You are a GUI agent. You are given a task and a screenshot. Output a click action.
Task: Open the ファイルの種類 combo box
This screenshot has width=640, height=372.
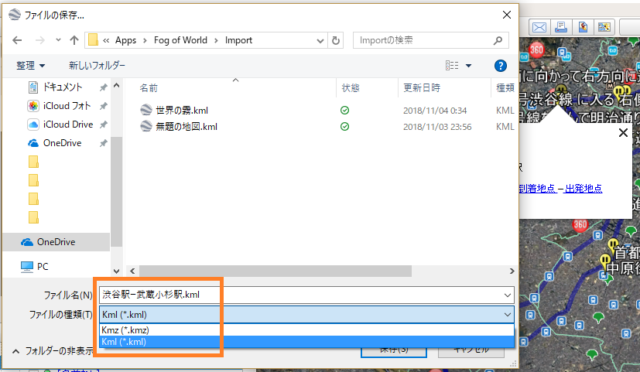point(307,314)
